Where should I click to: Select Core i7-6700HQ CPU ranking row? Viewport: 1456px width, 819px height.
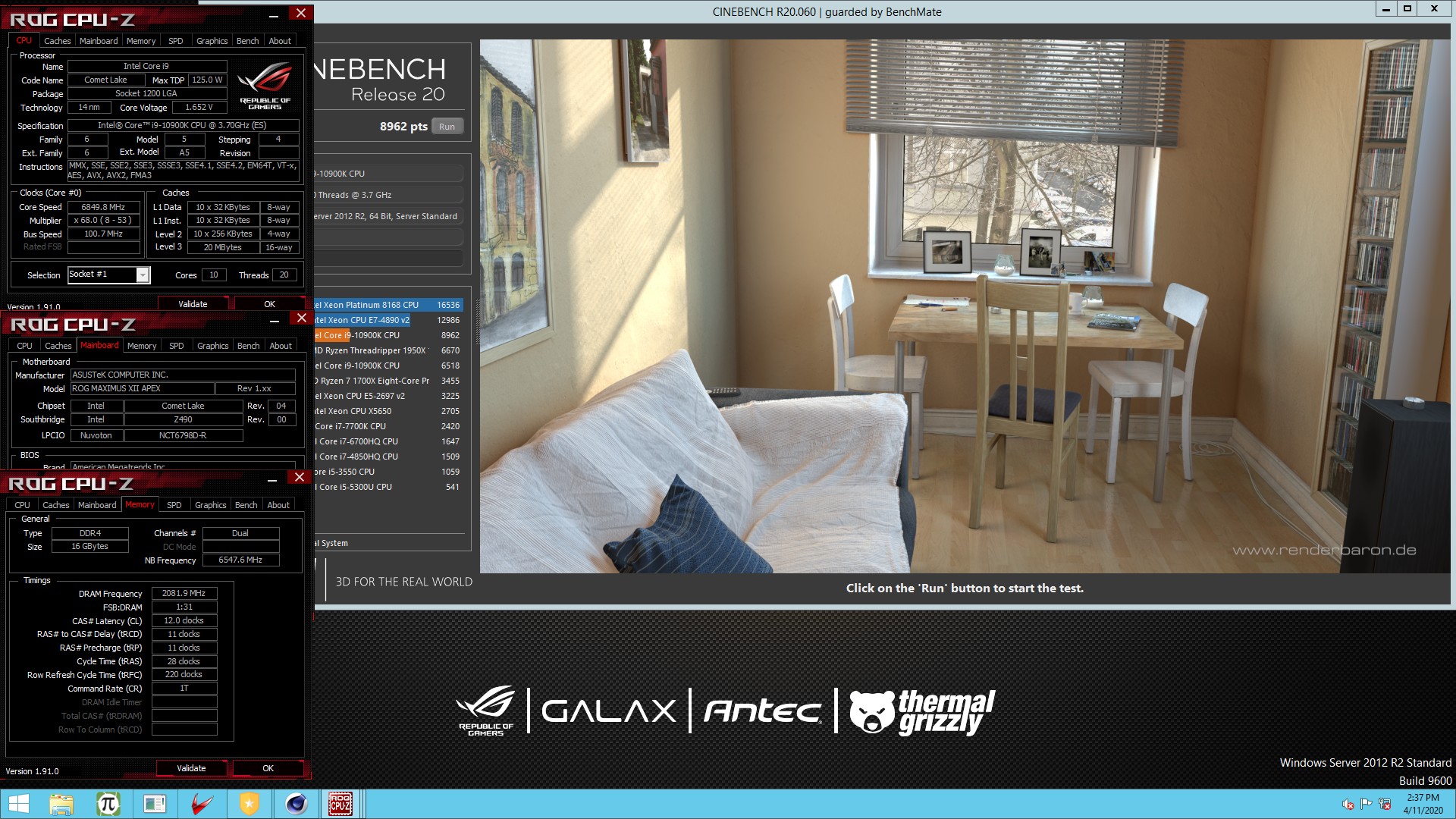(x=388, y=441)
